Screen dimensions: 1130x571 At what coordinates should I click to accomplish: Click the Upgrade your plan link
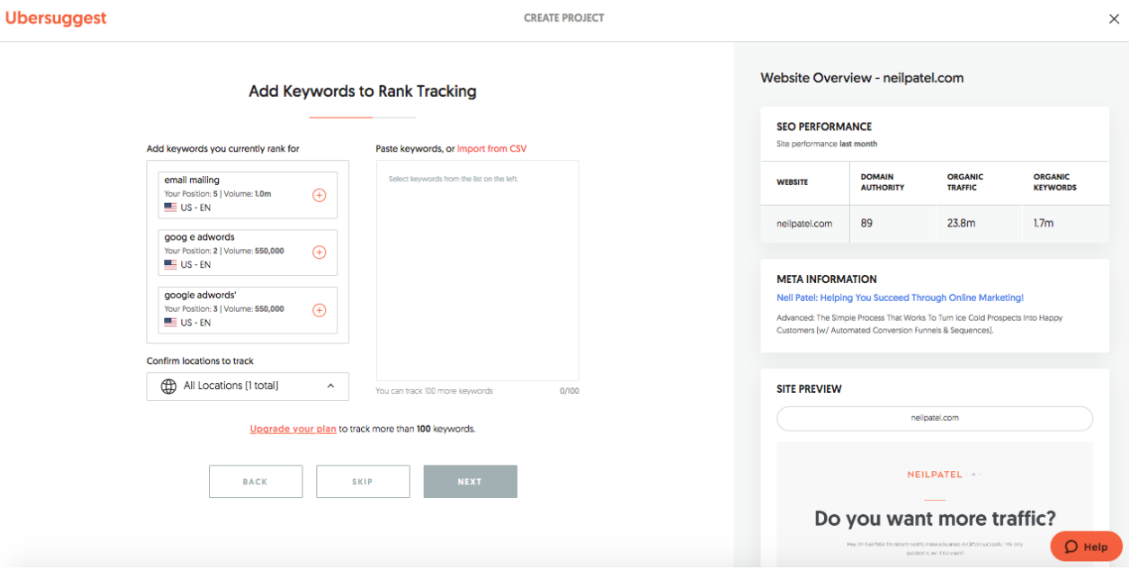pos(292,429)
